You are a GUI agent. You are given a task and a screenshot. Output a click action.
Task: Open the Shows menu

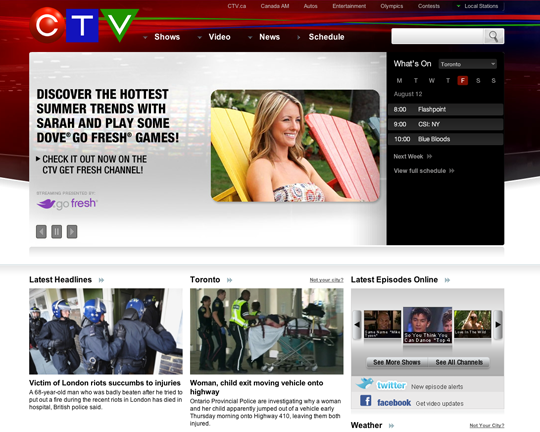(167, 37)
